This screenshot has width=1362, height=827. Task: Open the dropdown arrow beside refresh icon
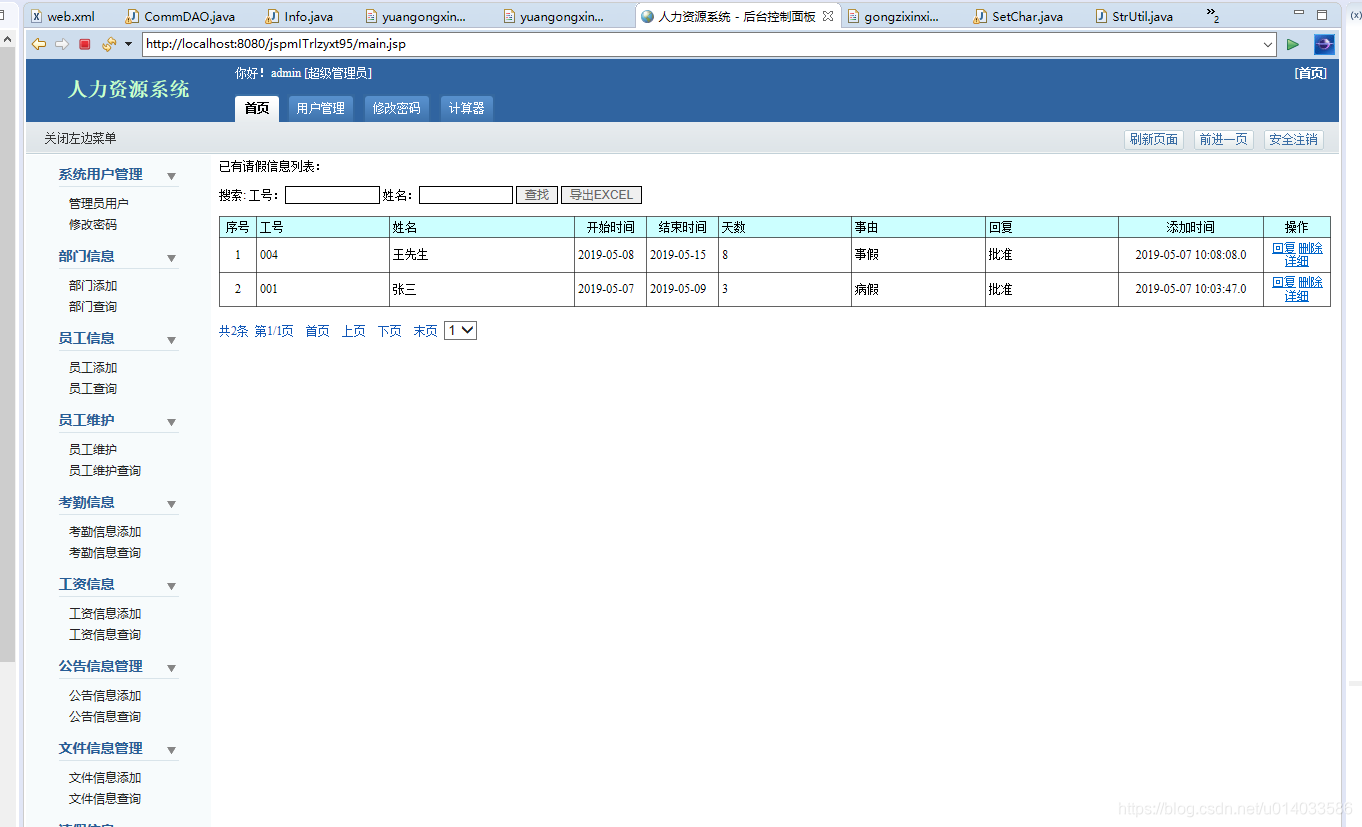128,45
